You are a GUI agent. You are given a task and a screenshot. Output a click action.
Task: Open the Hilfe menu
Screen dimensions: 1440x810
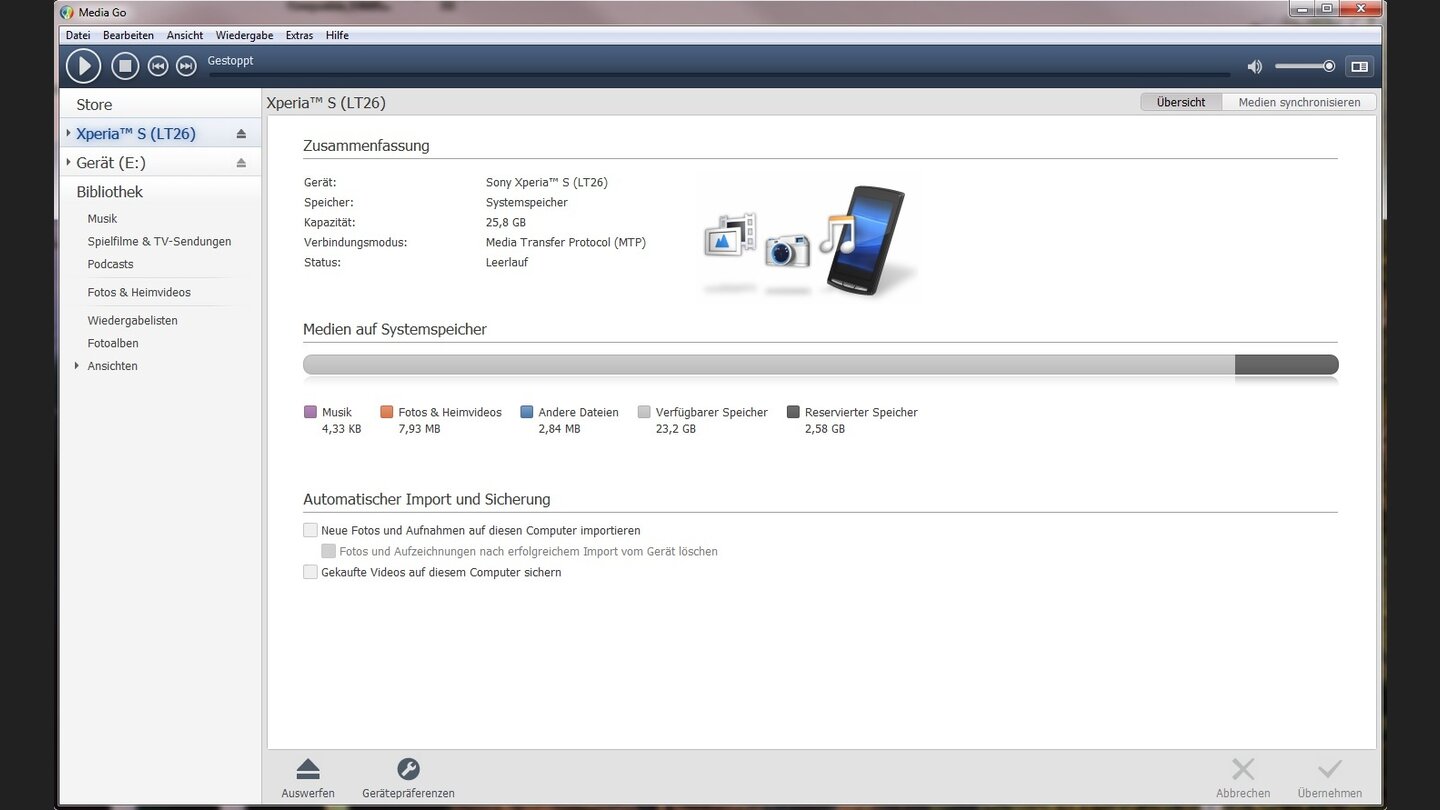click(337, 35)
